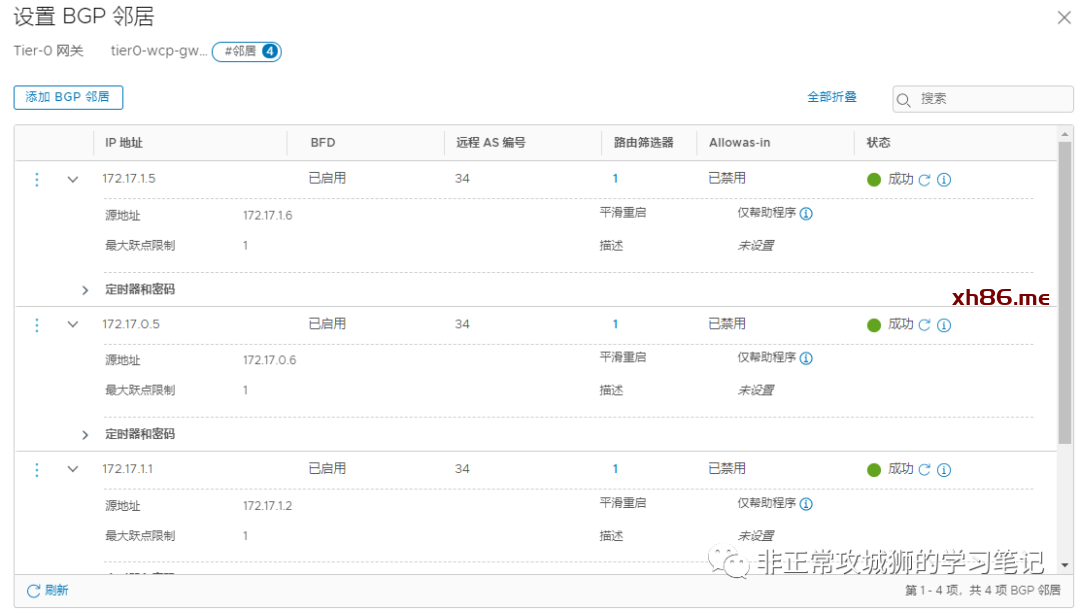
Task: Collapse the 172.17.0.5 neighbor row
Action: tap(72, 325)
